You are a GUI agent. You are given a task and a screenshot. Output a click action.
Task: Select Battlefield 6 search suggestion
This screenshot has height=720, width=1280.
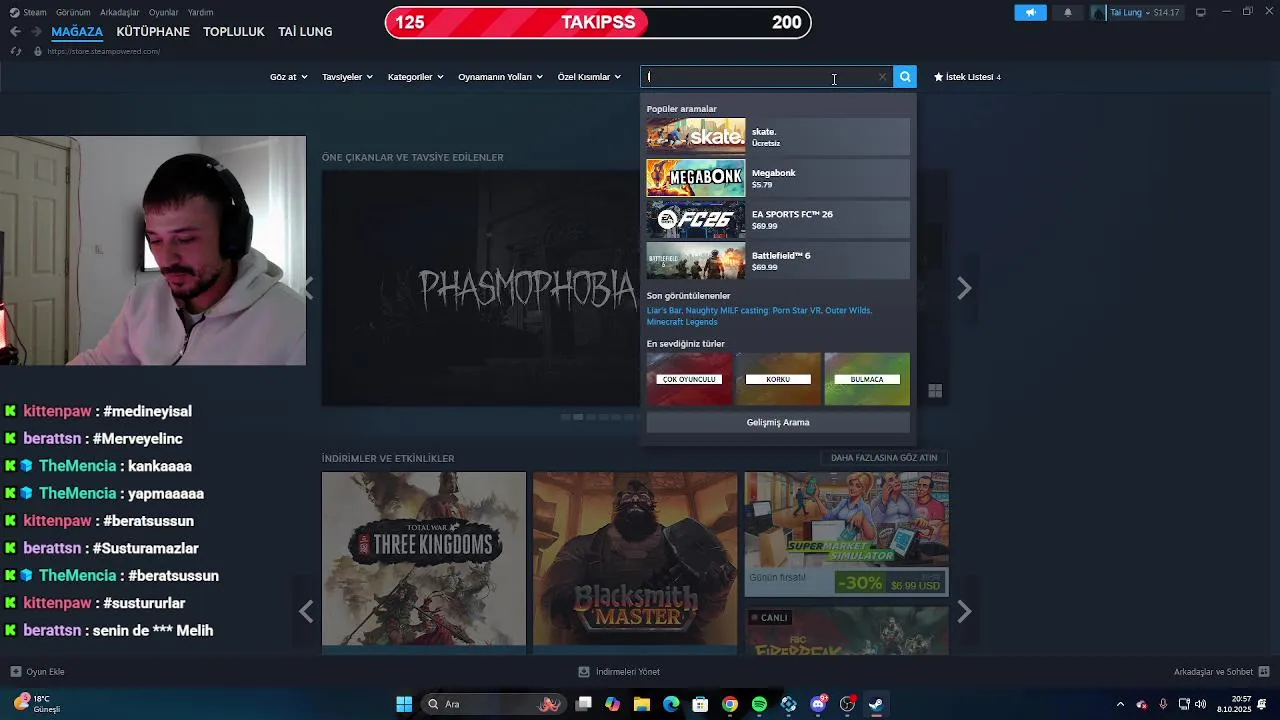pos(778,261)
